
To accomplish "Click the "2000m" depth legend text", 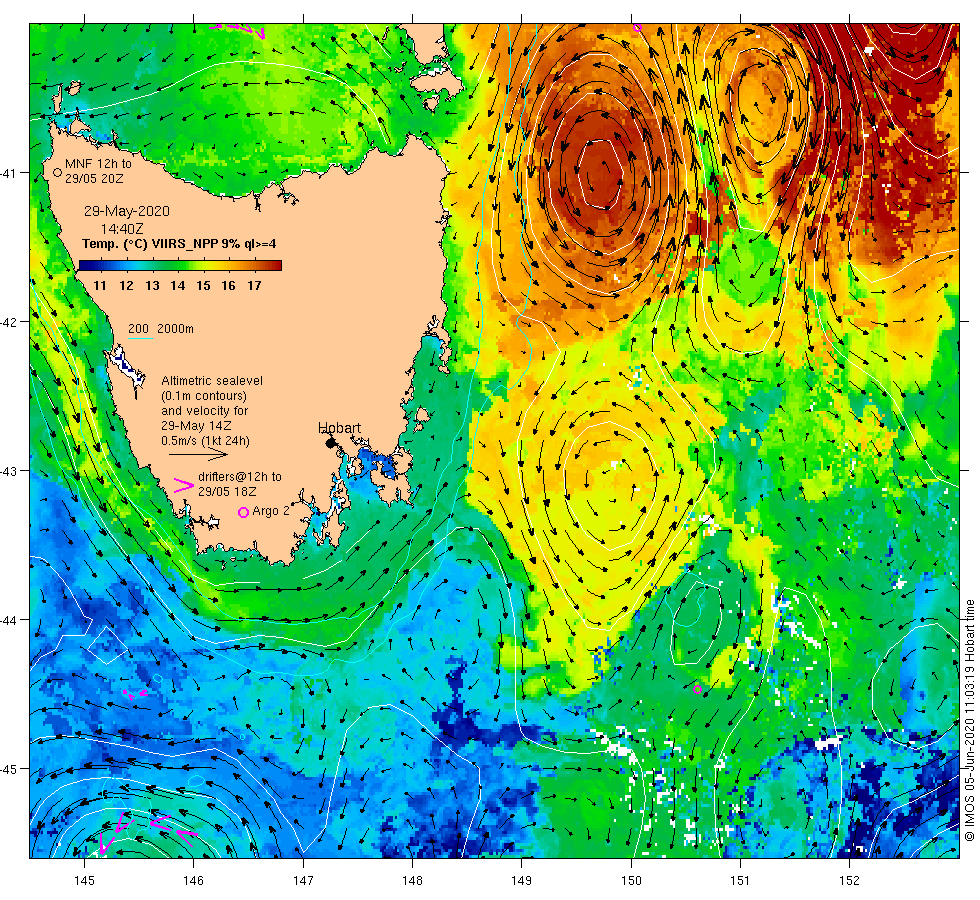I will tap(175, 329).
